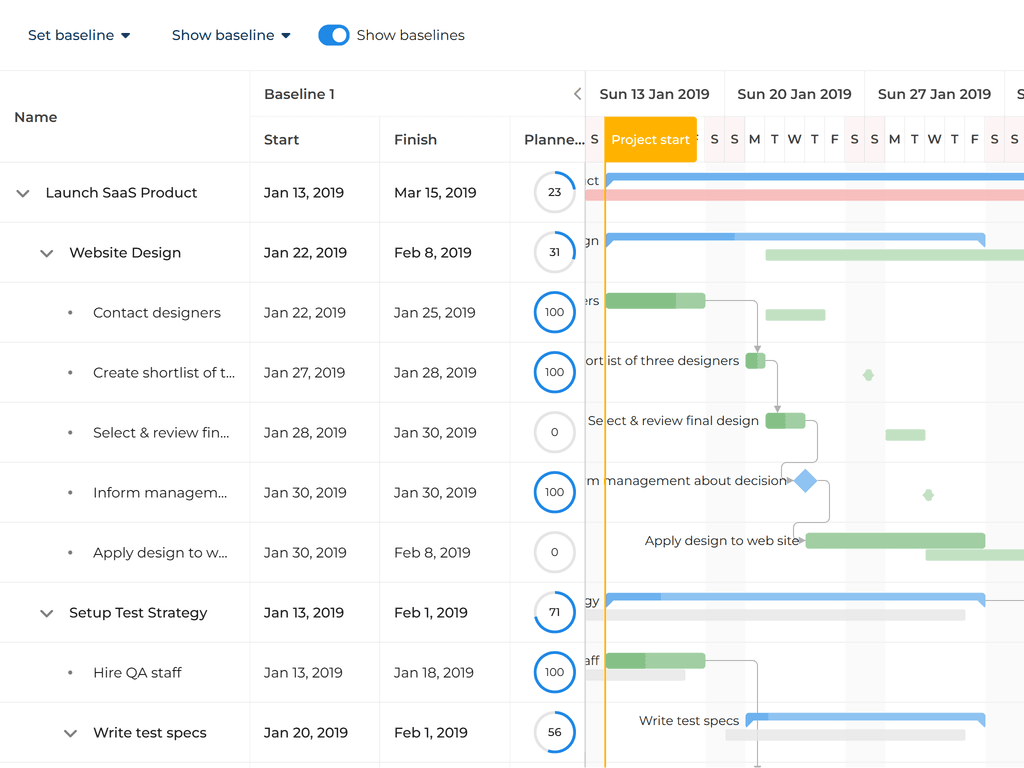Click the 56% progress circle for Write test specs
This screenshot has height=768, width=1024.
(554, 732)
